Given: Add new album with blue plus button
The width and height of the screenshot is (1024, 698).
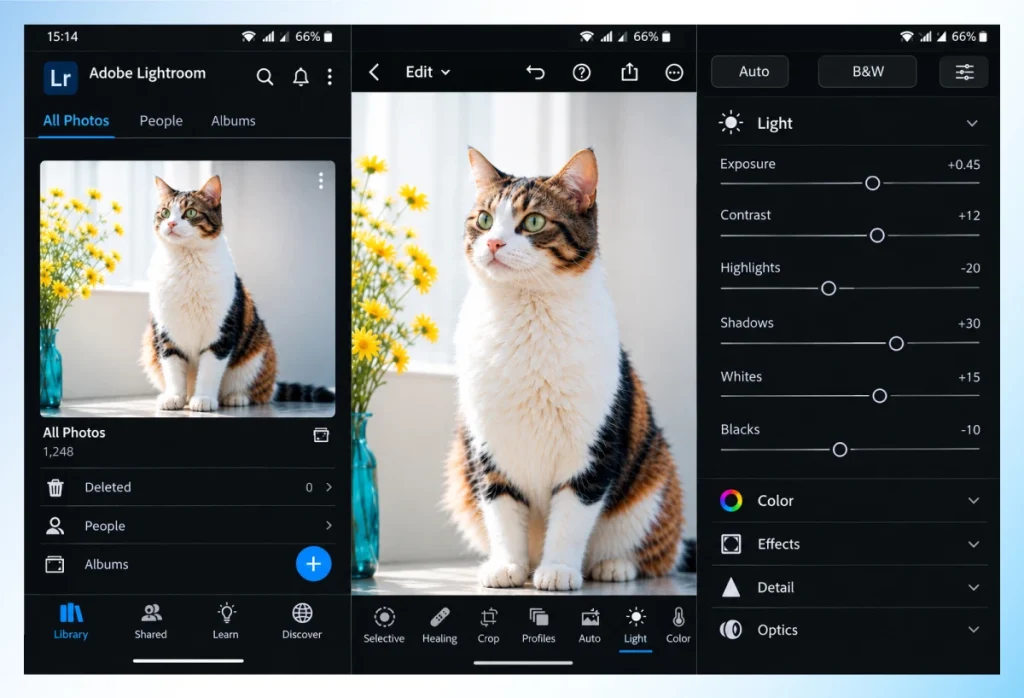Looking at the screenshot, I should [313, 564].
